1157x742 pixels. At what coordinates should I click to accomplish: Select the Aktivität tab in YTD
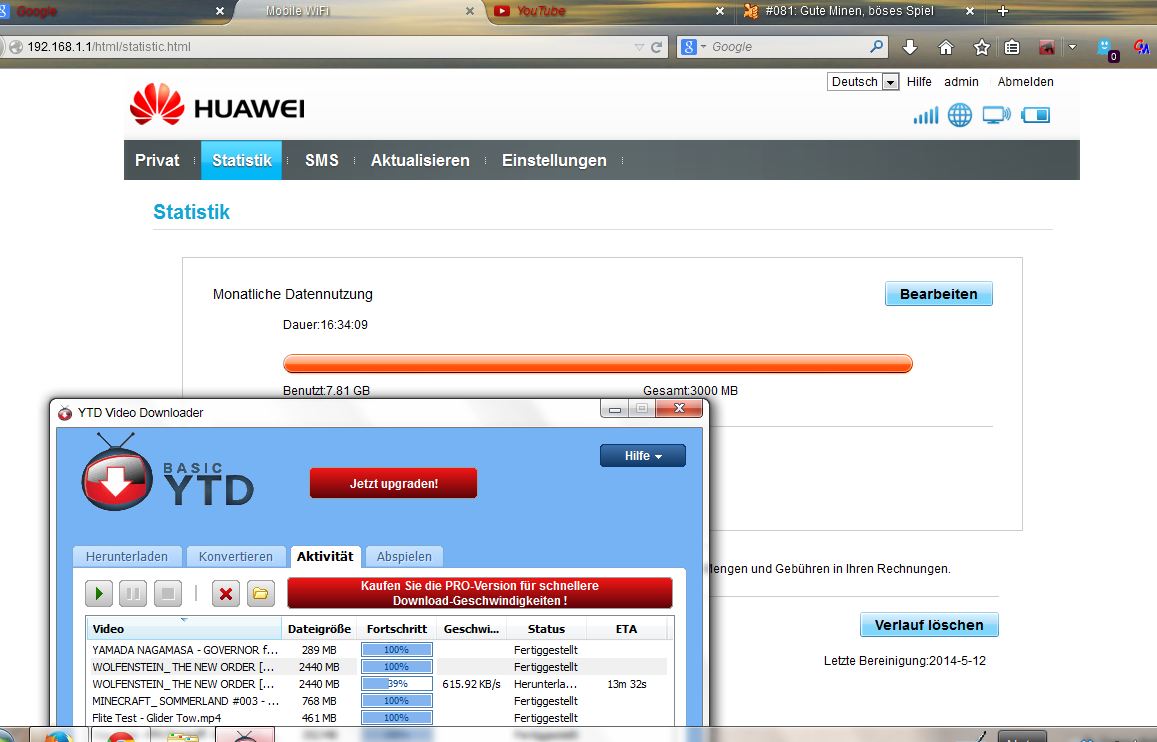coord(325,556)
